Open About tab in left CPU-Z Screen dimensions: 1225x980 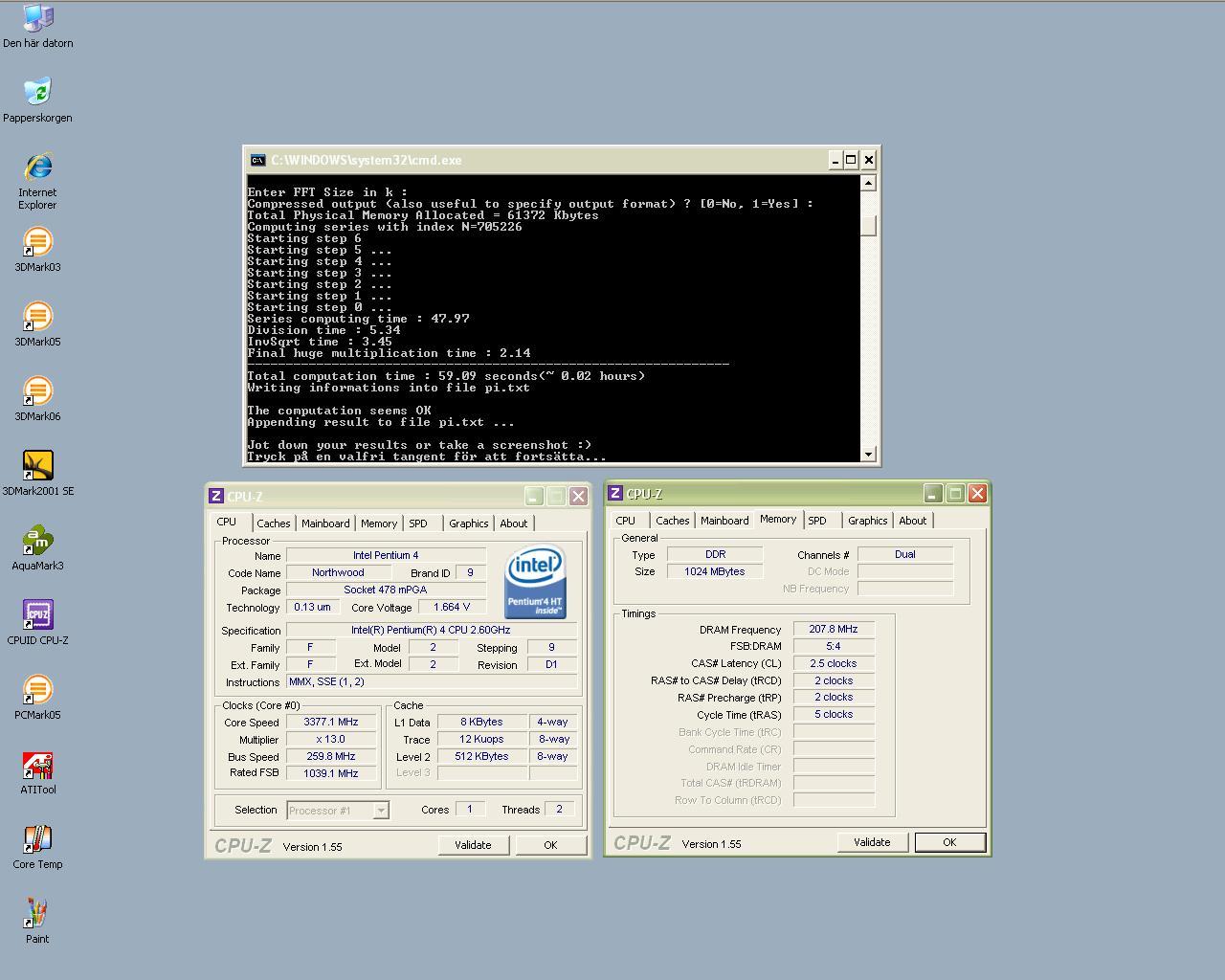(514, 523)
